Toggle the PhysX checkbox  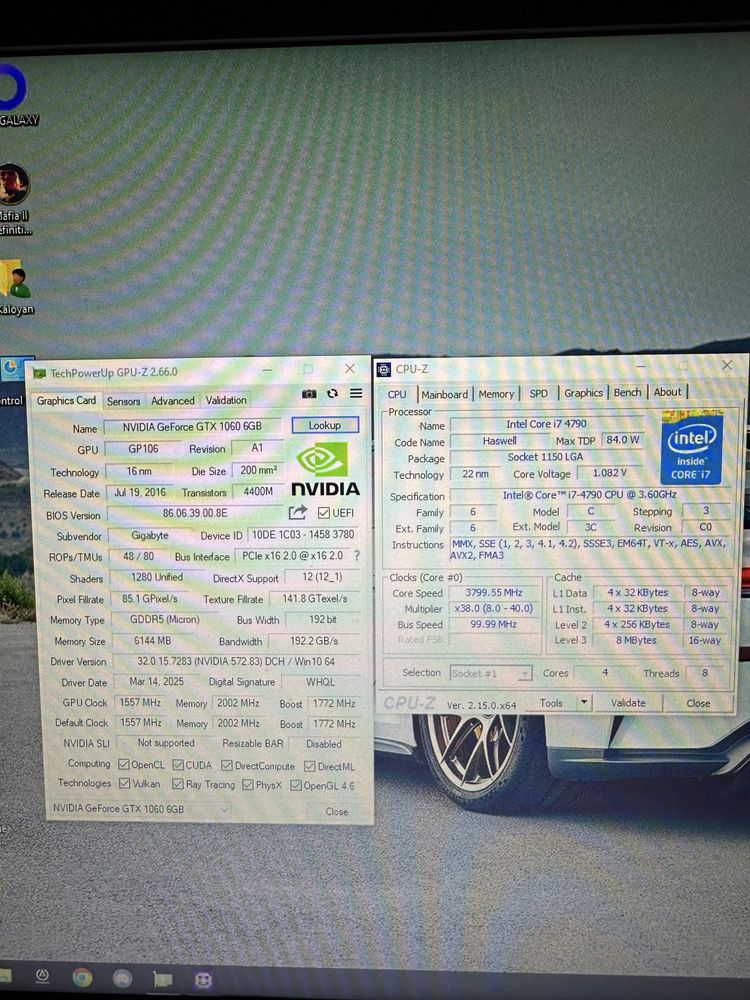tap(248, 784)
